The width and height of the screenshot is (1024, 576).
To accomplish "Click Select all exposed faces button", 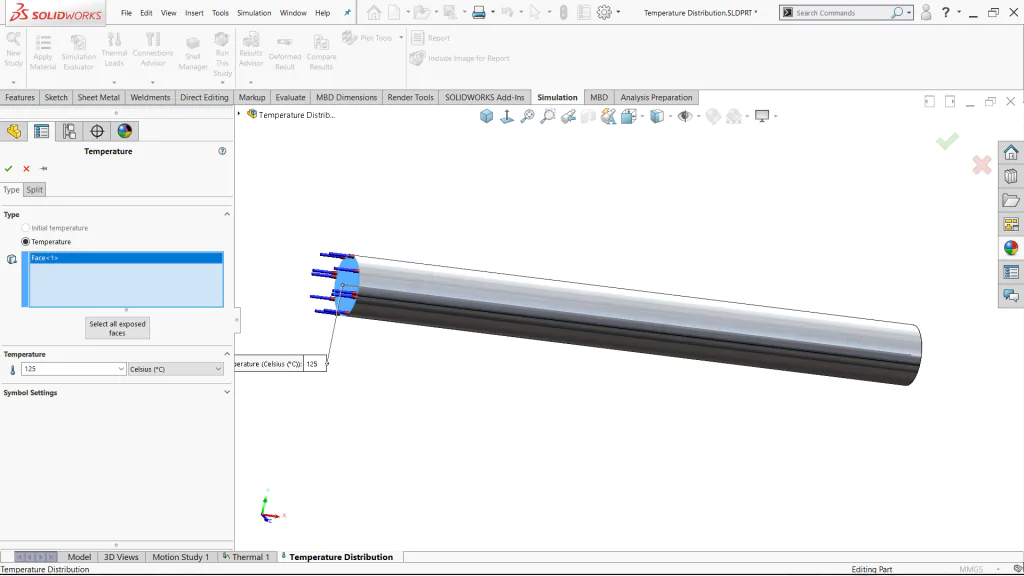I will (x=118, y=328).
